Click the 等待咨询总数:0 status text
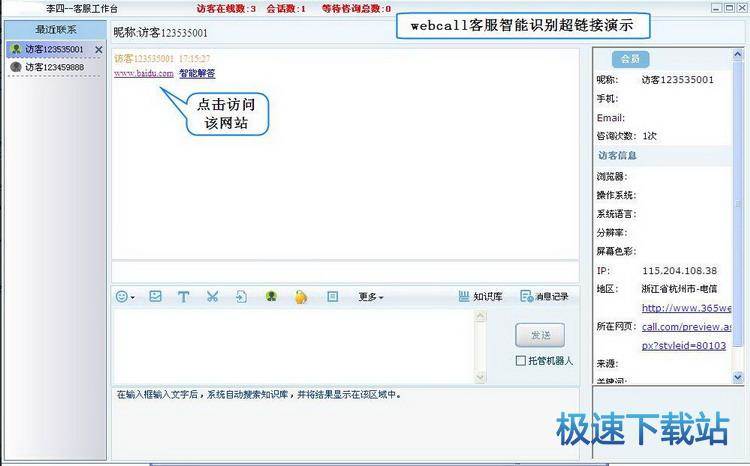 [356, 9]
